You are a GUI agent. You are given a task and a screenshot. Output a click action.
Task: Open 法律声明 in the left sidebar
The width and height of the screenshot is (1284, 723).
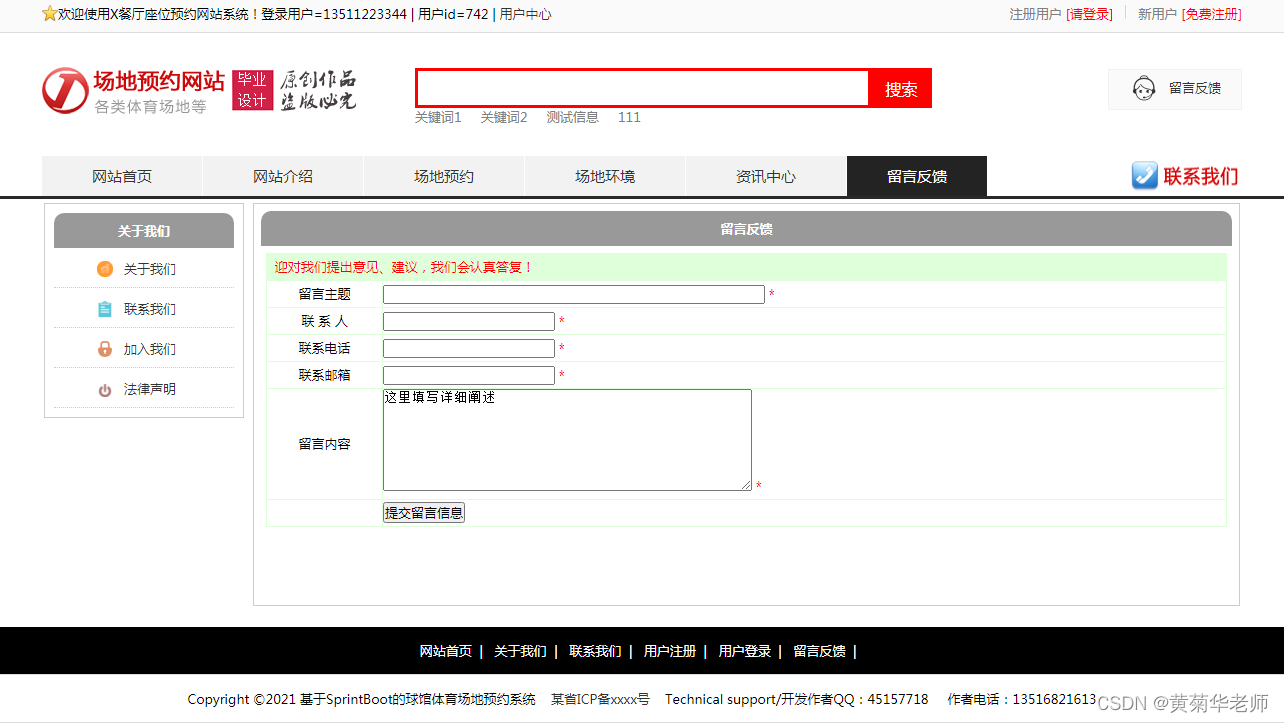click(x=150, y=389)
